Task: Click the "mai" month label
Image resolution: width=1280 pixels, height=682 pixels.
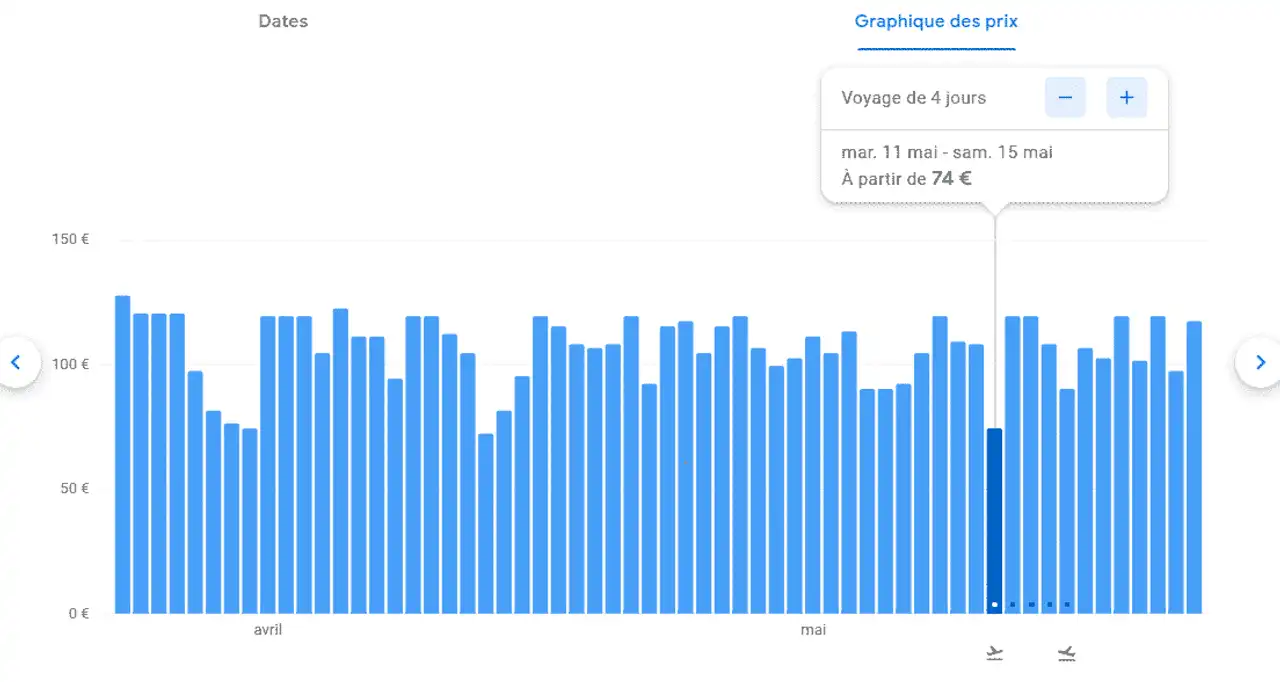Action: click(813, 630)
